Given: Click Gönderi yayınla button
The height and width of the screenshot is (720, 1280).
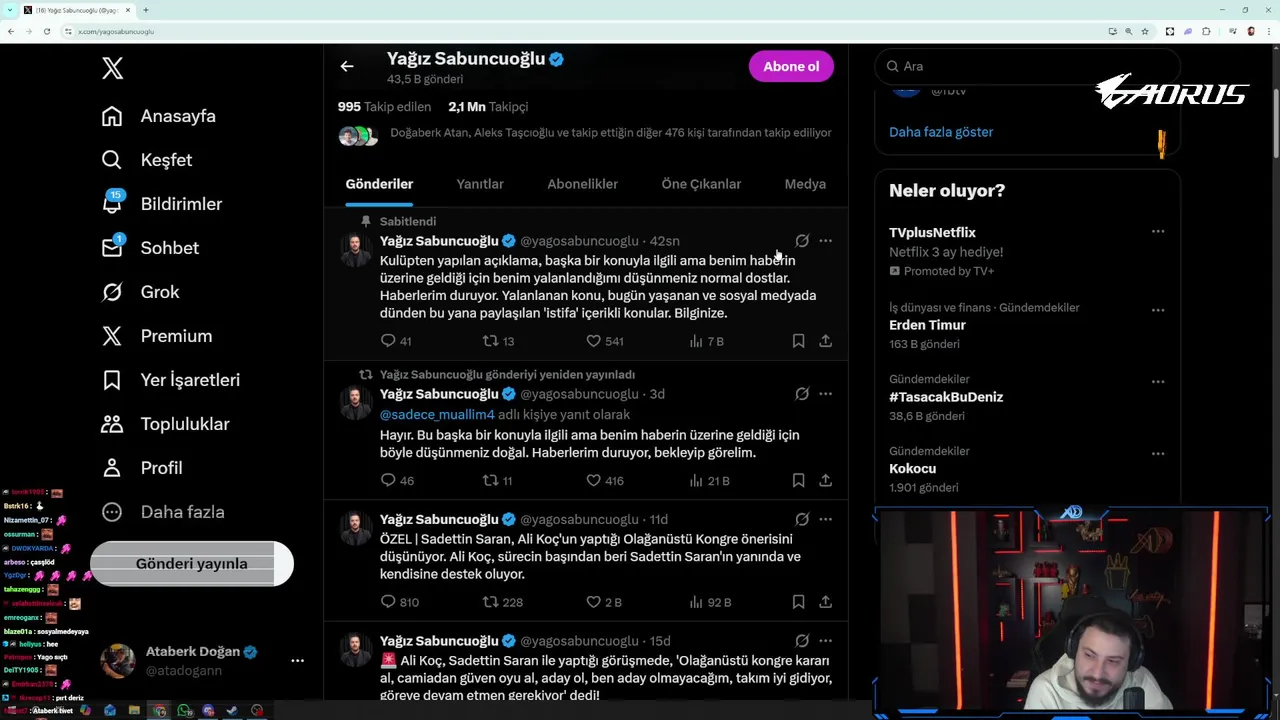Looking at the screenshot, I should click(x=191, y=564).
